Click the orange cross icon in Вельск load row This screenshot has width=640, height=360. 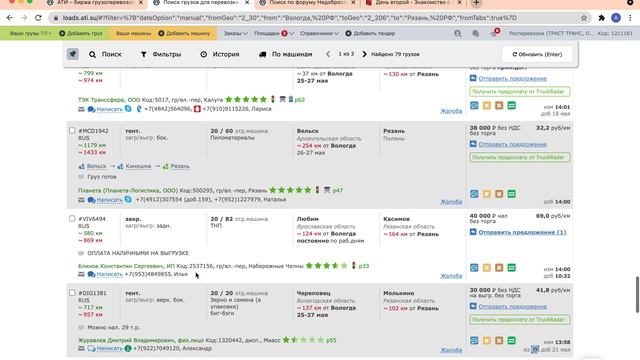click(x=499, y=194)
